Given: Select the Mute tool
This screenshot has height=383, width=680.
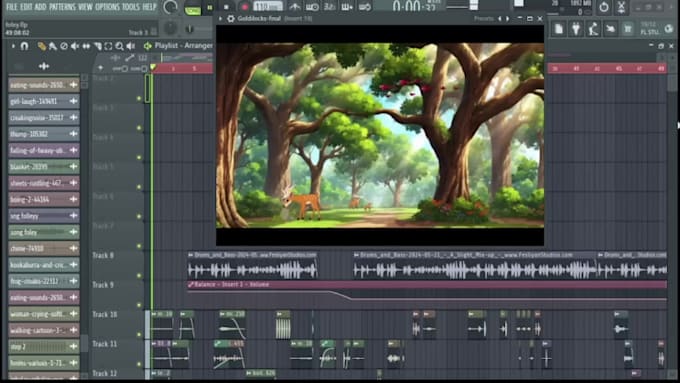Looking at the screenshot, I should coord(75,46).
